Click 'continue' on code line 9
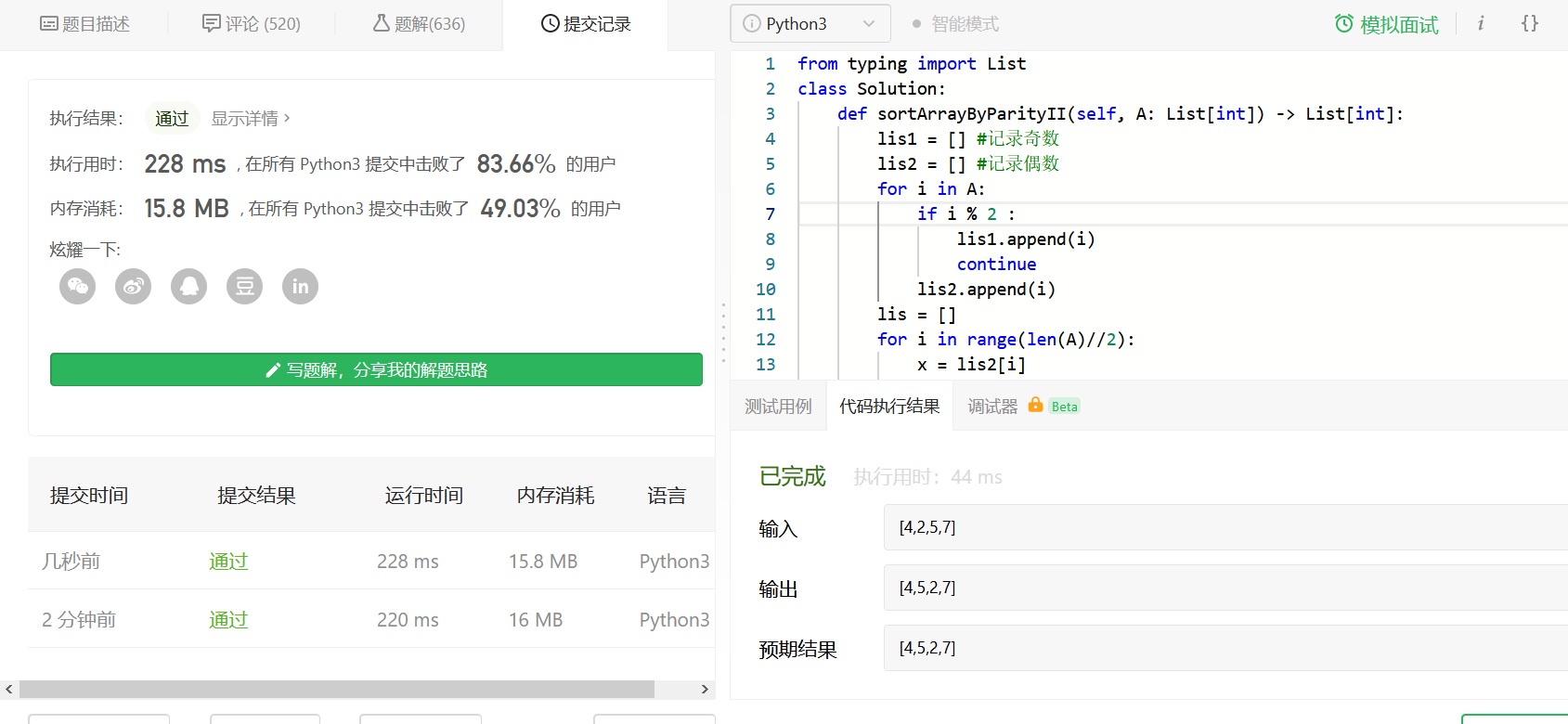Viewport: 1568px width, 724px height. (x=996, y=264)
